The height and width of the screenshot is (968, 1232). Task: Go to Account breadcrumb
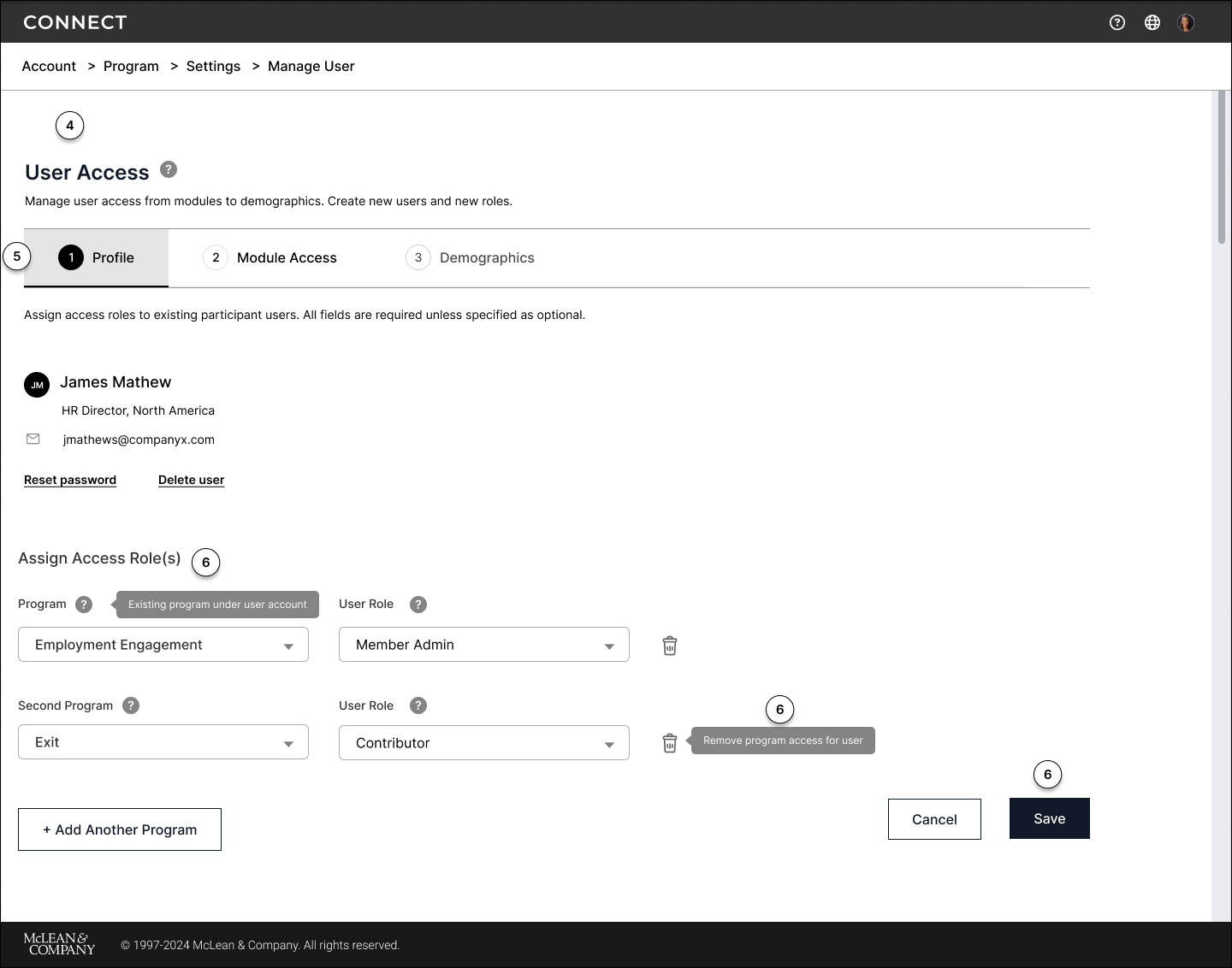pyautogui.click(x=49, y=66)
